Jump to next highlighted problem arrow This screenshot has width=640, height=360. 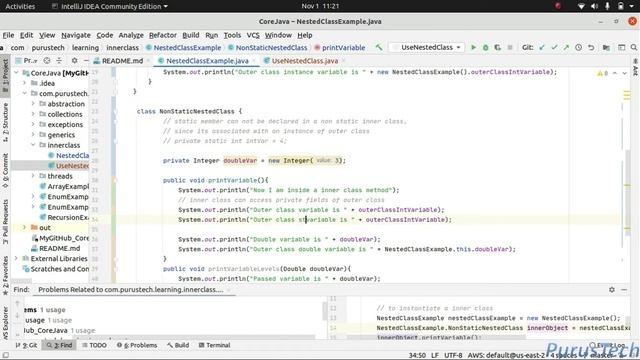point(624,73)
